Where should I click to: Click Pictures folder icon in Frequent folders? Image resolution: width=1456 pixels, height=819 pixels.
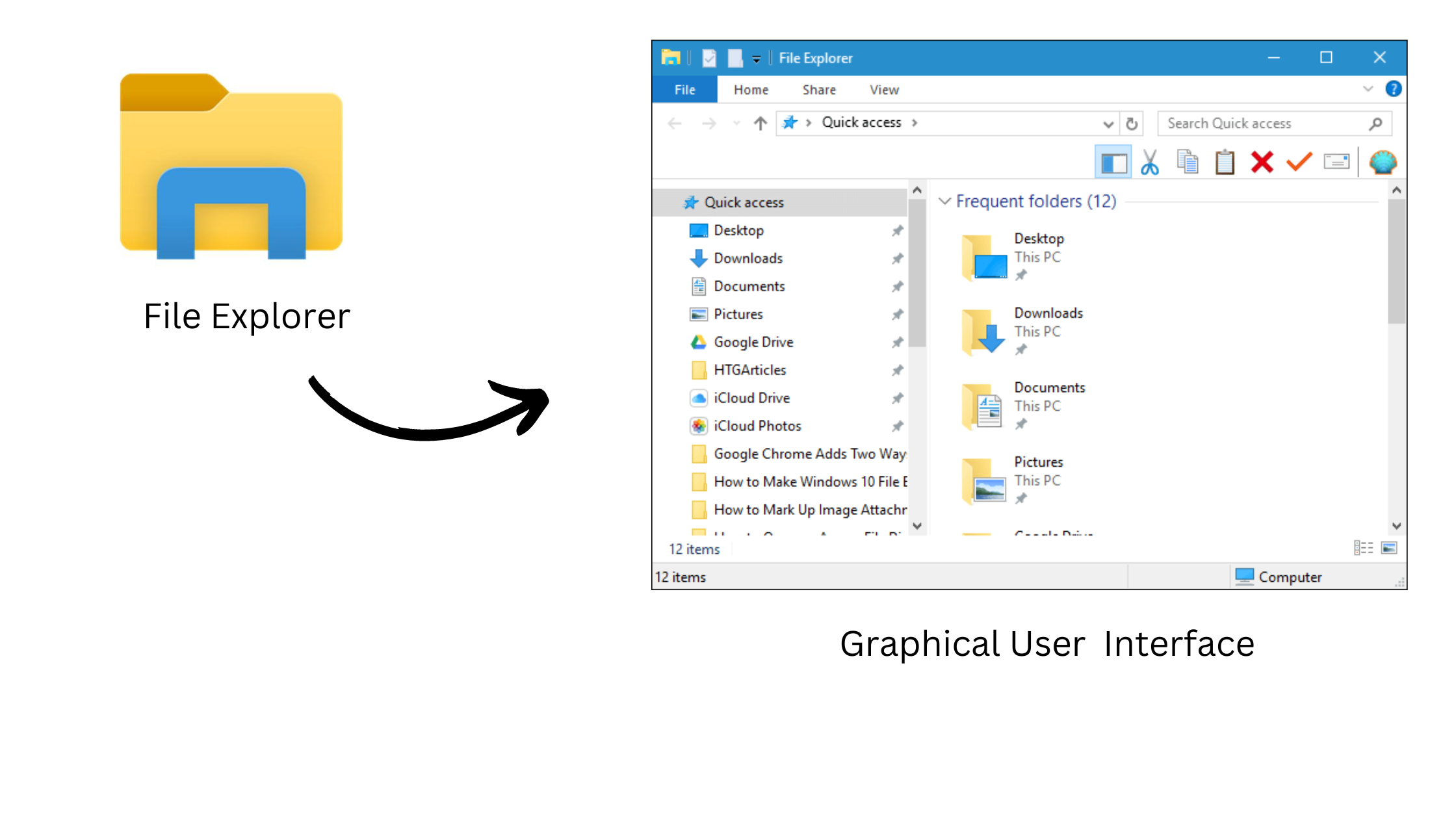pyautogui.click(x=985, y=481)
